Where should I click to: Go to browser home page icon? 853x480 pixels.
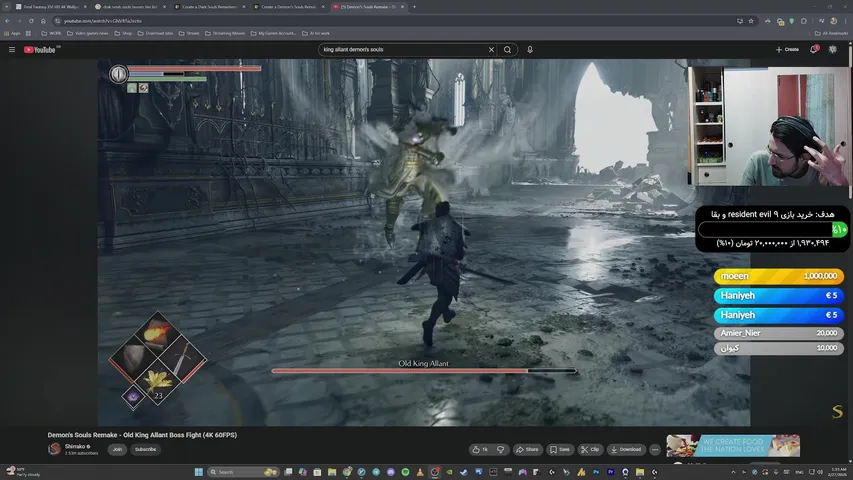click(x=43, y=21)
